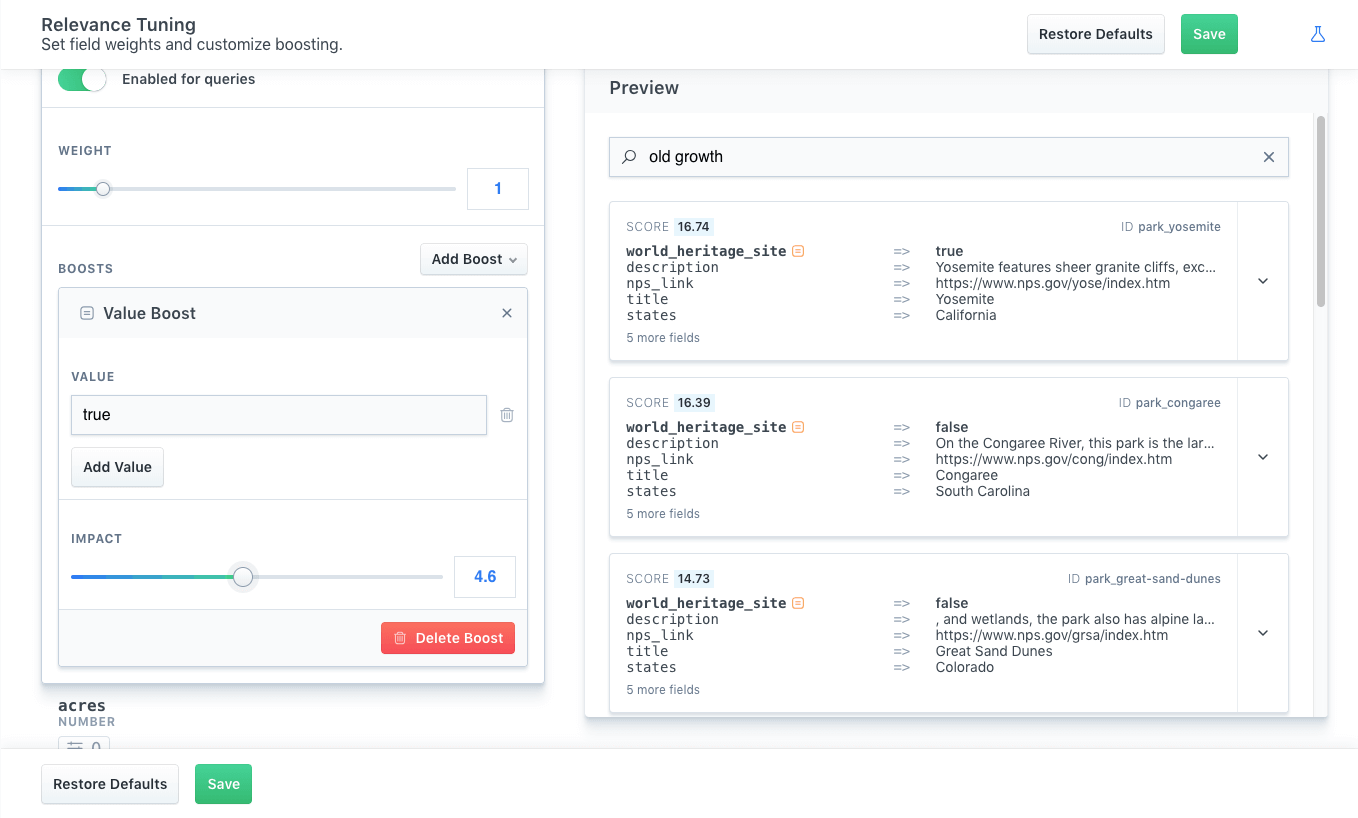Click Restore Defaults in the bottom bar

[110, 784]
